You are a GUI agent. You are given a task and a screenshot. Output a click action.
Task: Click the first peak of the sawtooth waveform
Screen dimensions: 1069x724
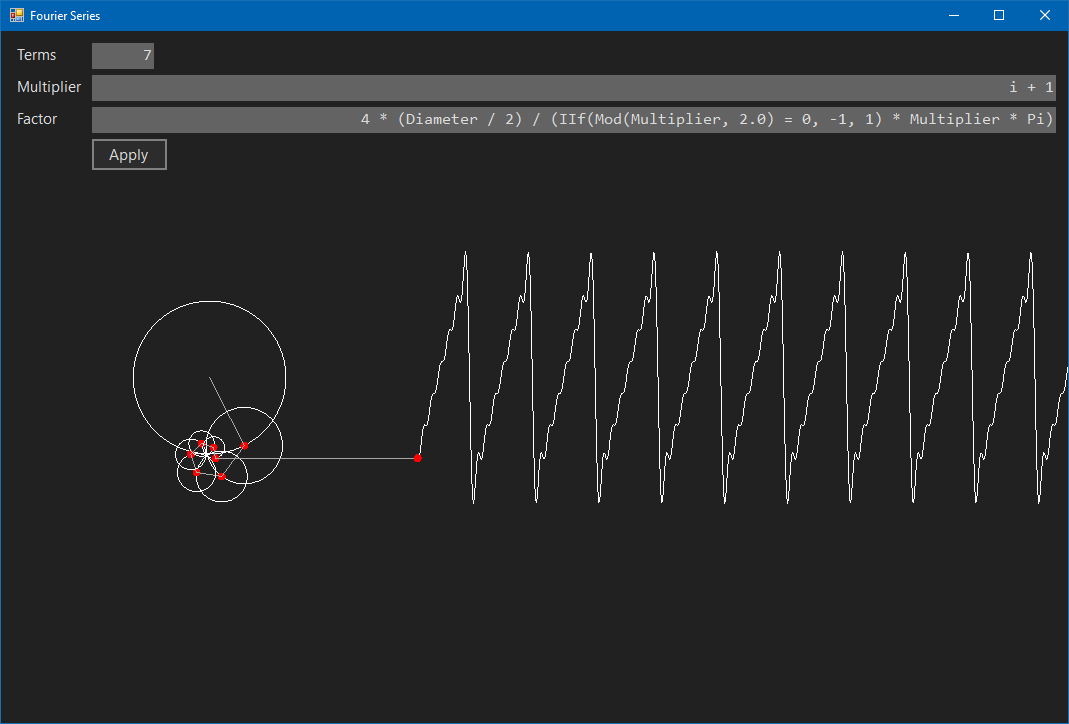pos(466,253)
